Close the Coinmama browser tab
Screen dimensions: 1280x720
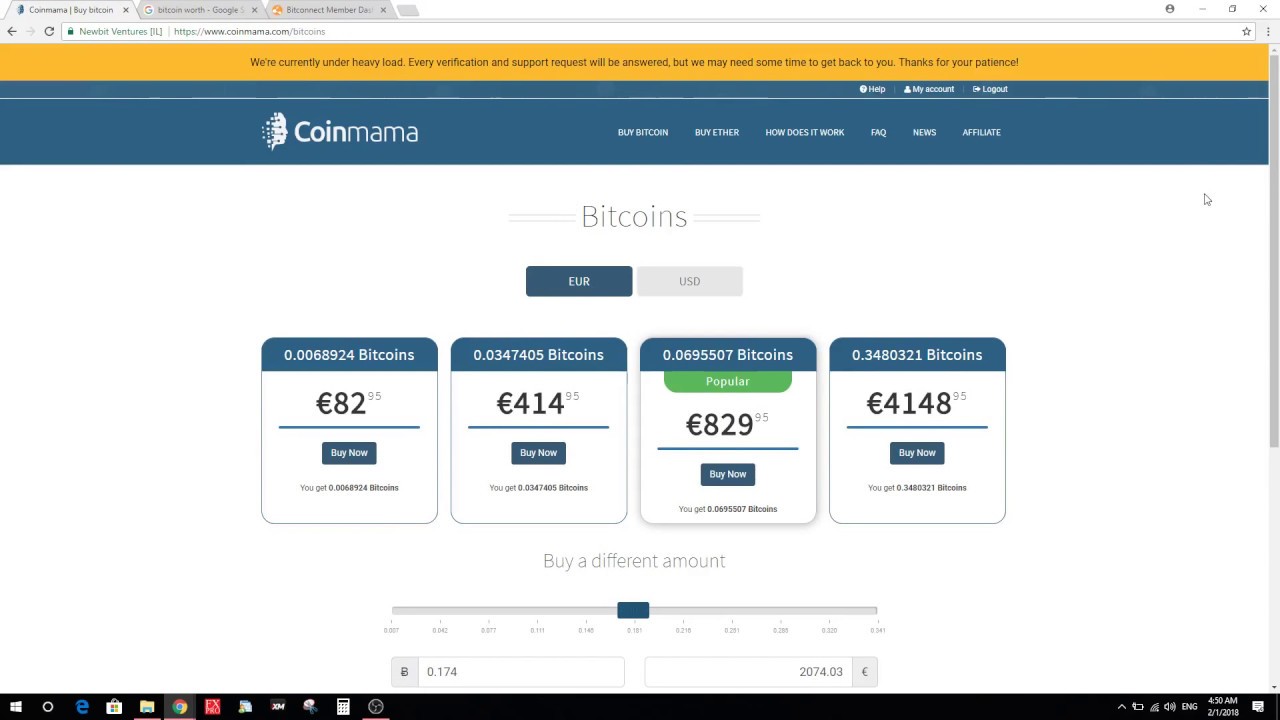coord(125,10)
